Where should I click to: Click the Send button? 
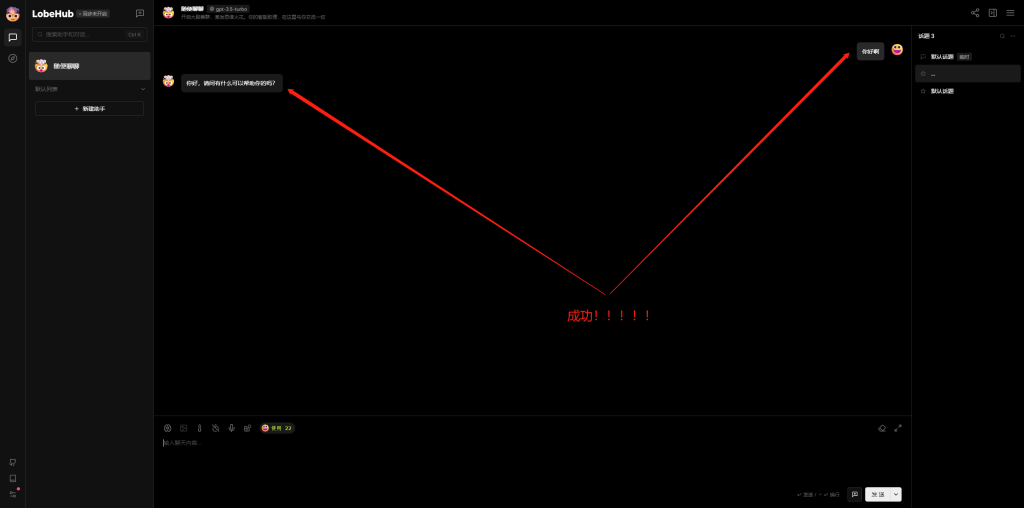point(877,494)
